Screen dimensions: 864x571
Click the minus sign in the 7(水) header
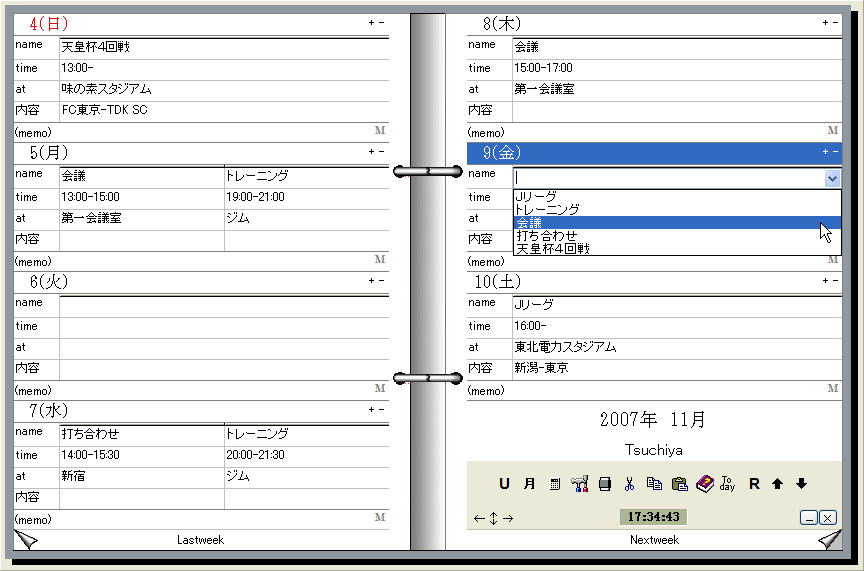381,410
